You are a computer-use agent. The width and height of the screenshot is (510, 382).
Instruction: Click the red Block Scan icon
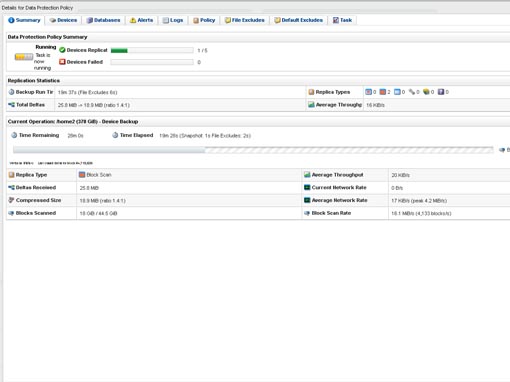click(82, 174)
